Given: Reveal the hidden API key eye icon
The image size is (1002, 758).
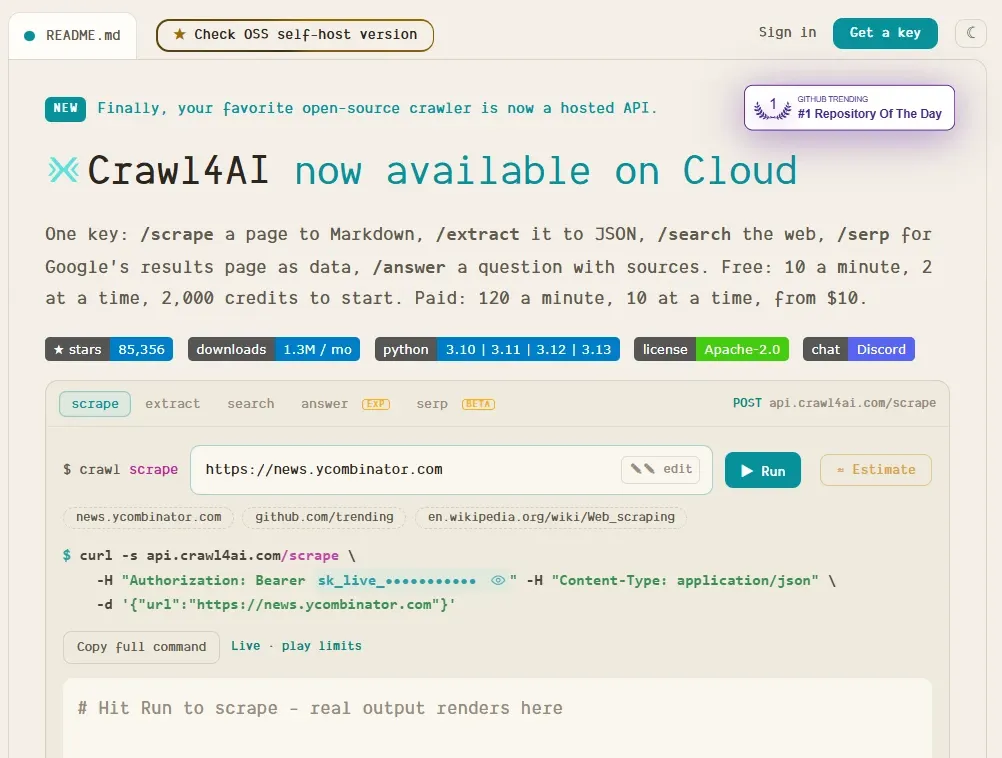Looking at the screenshot, I should tap(498, 580).
